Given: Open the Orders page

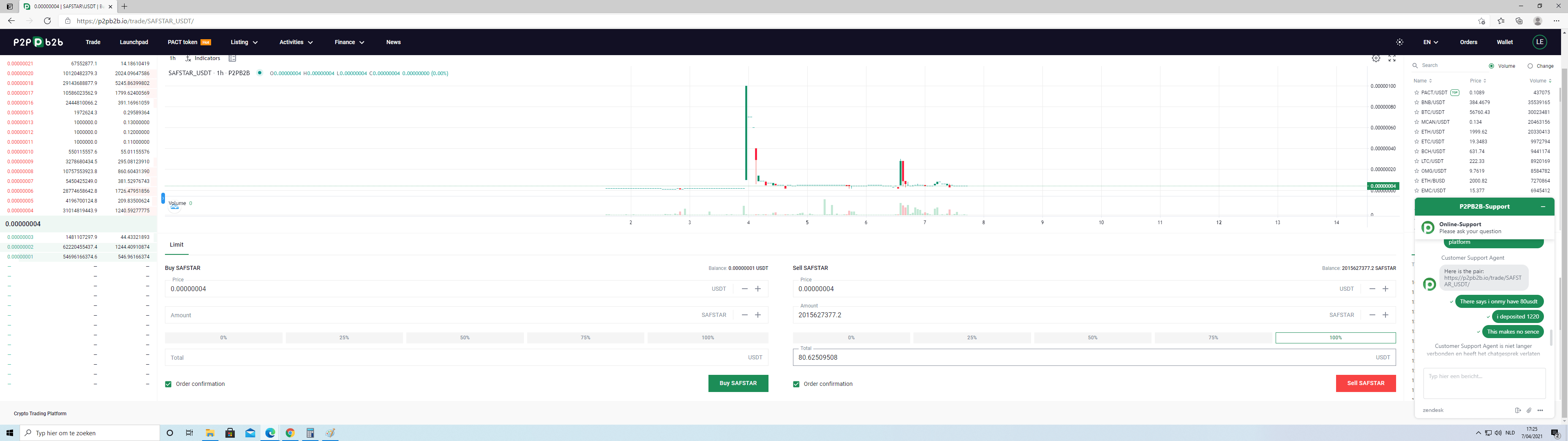Looking at the screenshot, I should 1468,42.
